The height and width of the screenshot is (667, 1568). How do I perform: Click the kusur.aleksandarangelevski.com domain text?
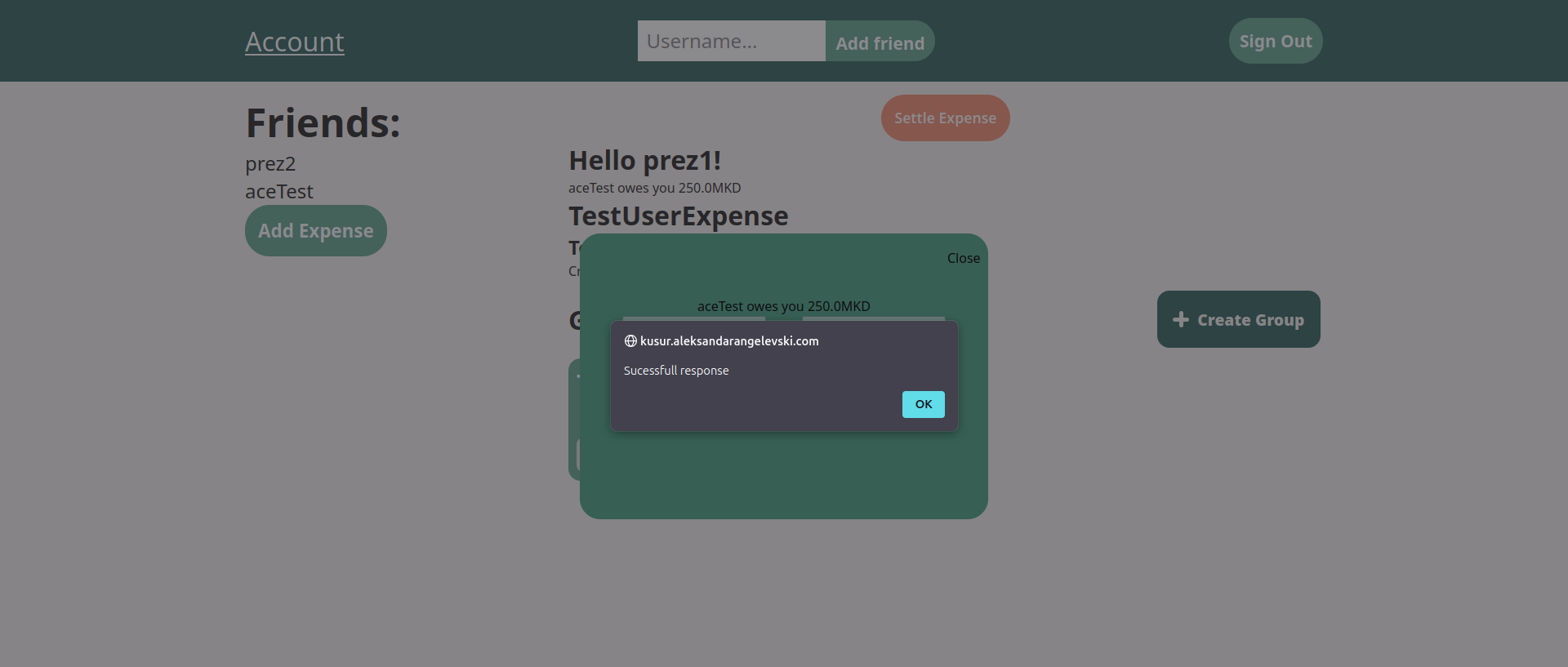pos(729,341)
